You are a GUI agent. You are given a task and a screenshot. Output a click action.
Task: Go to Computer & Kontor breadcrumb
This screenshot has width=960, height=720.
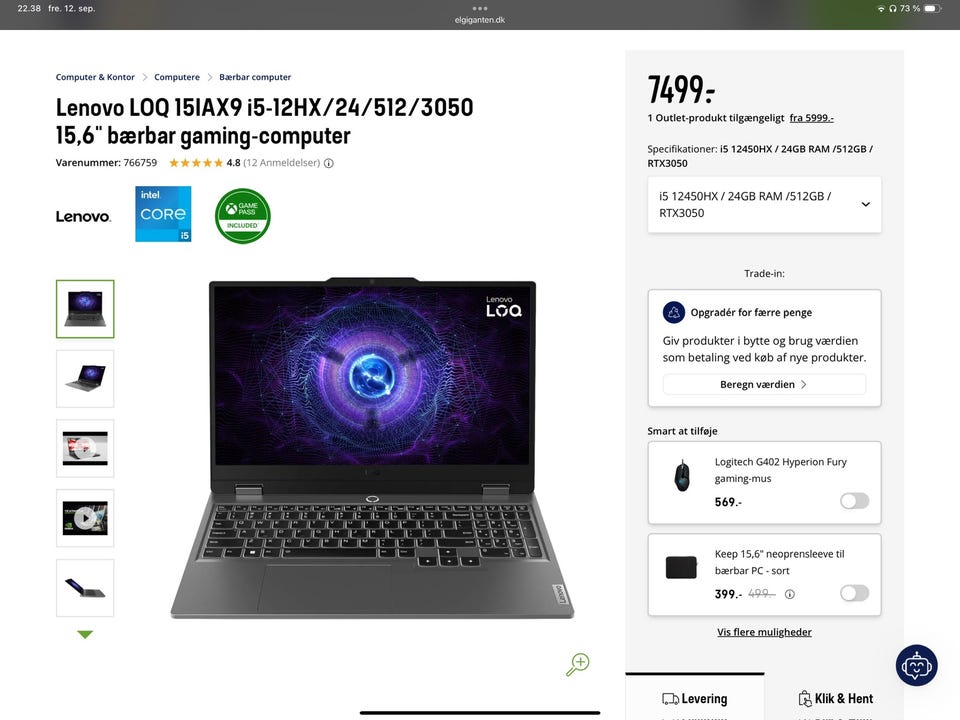[x=95, y=77]
